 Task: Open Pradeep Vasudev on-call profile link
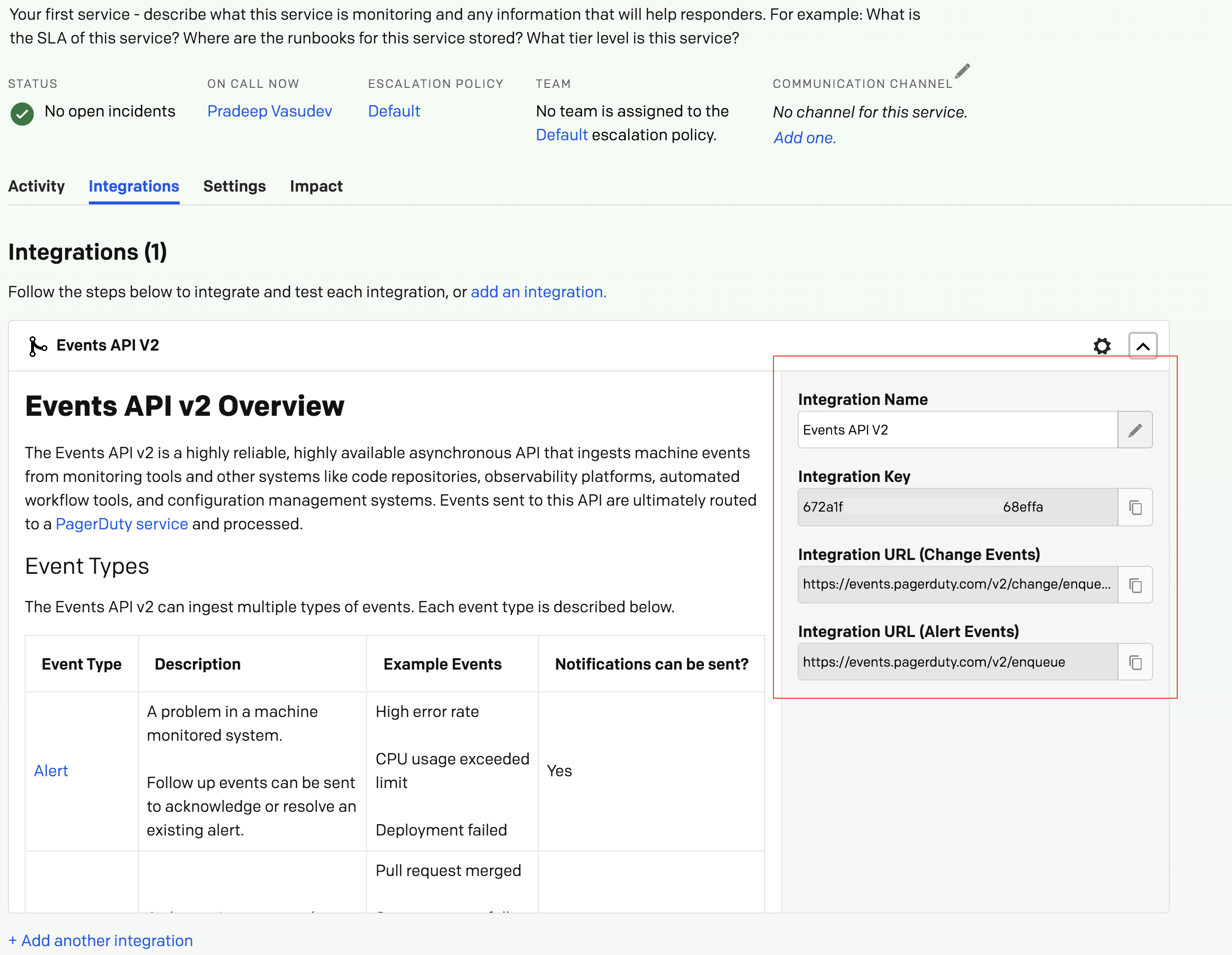click(x=269, y=111)
